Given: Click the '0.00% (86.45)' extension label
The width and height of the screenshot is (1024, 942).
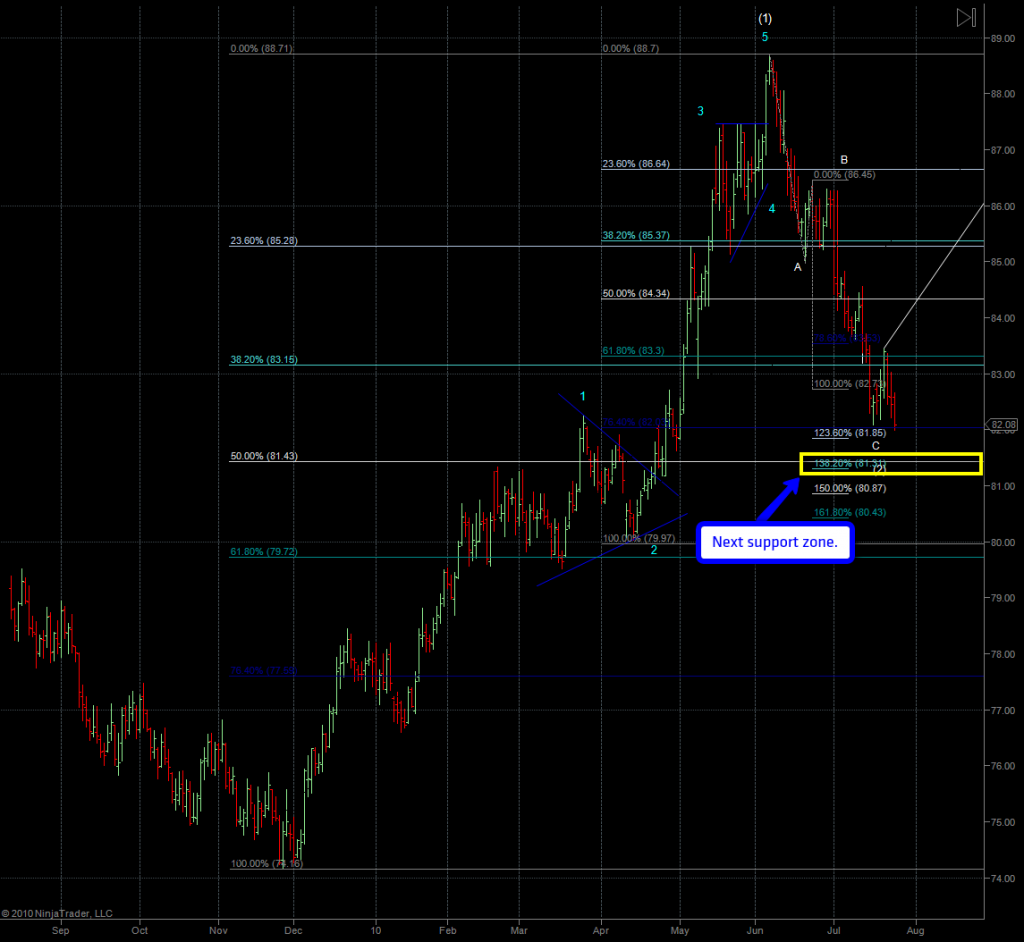Looking at the screenshot, I should tap(844, 175).
